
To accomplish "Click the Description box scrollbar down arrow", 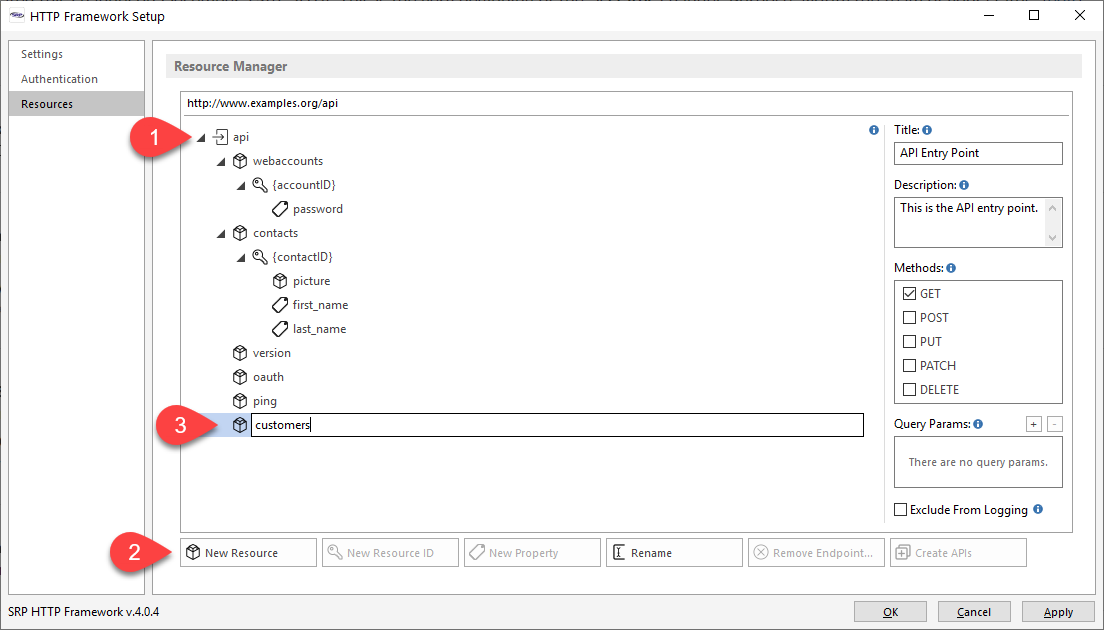I will [x=1052, y=238].
